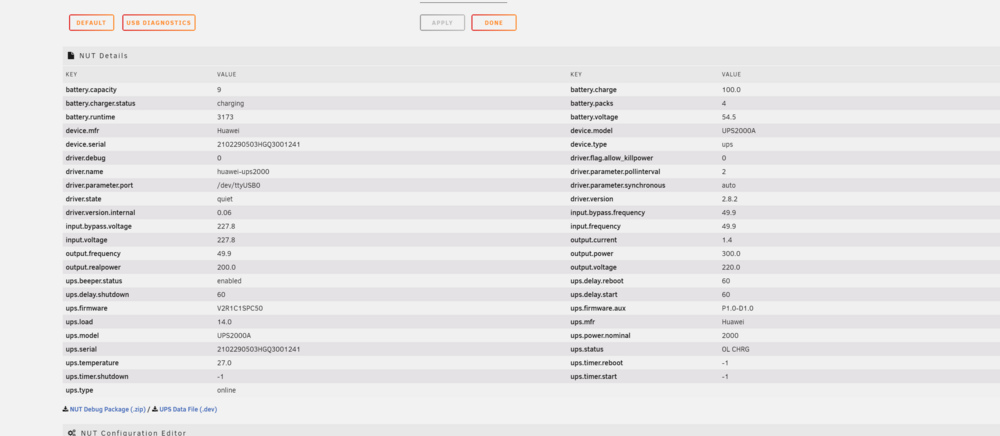Select device.type value ups
Image resolution: width=1000 pixels, height=436 pixels.
point(727,144)
